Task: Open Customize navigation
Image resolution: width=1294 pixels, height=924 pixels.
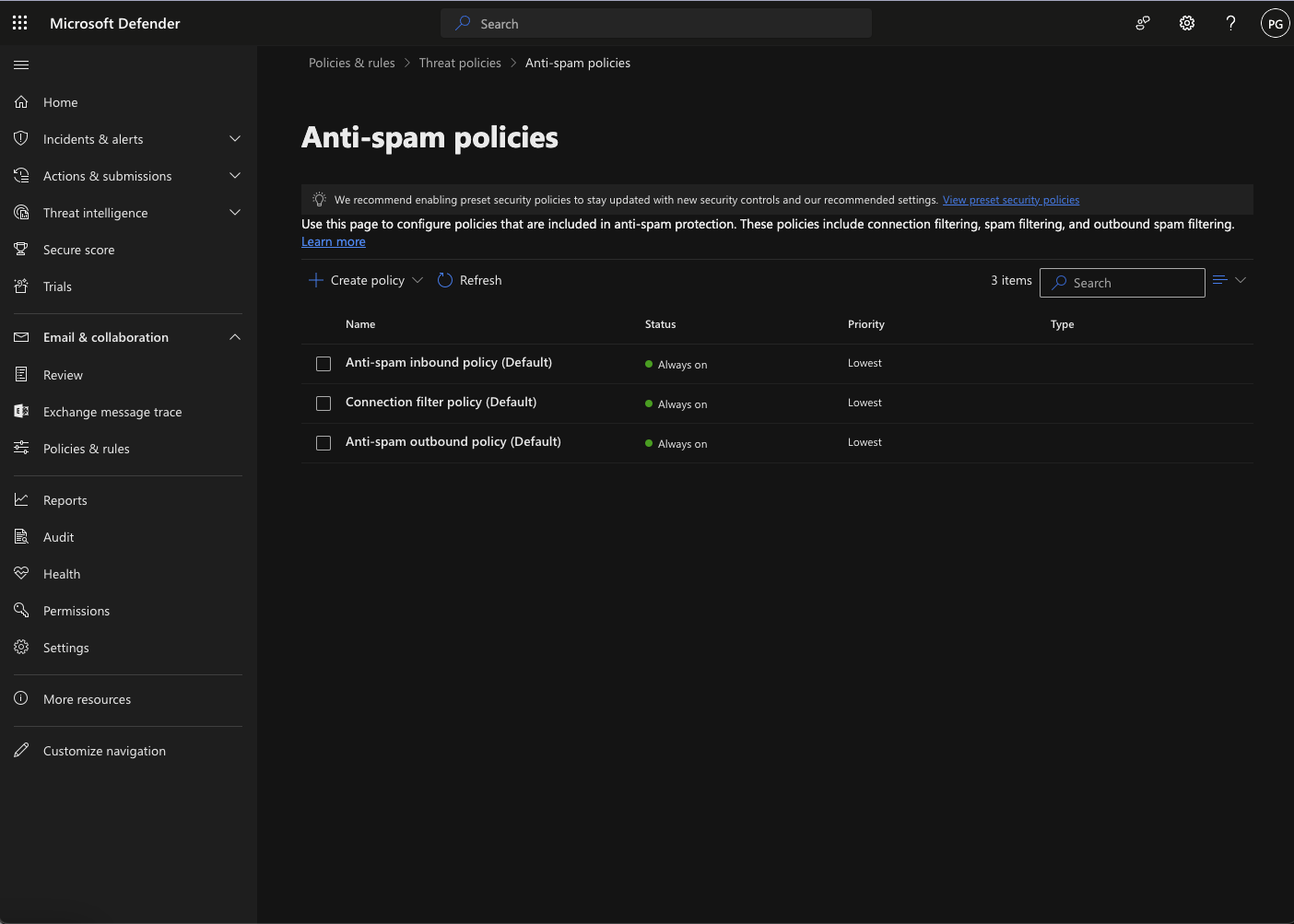Action: [105, 751]
